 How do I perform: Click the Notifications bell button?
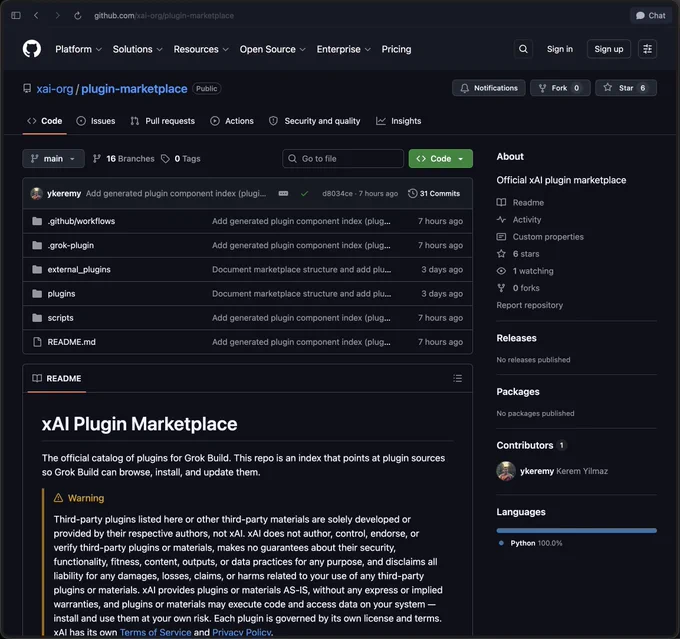pos(489,88)
